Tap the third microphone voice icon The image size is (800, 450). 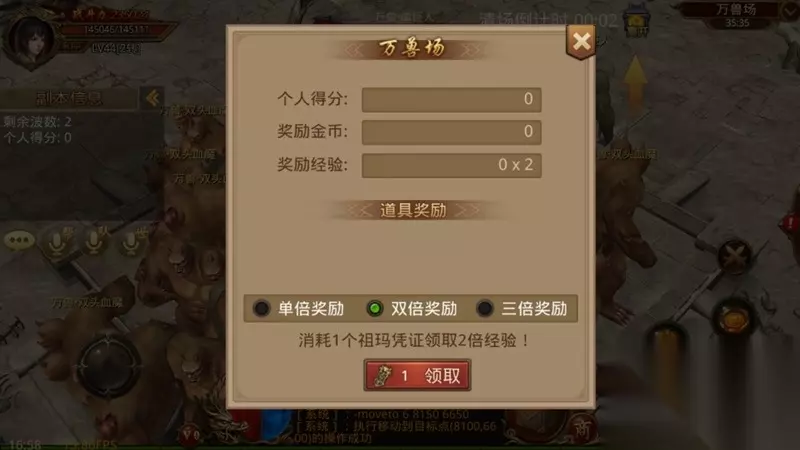pyautogui.click(x=132, y=241)
